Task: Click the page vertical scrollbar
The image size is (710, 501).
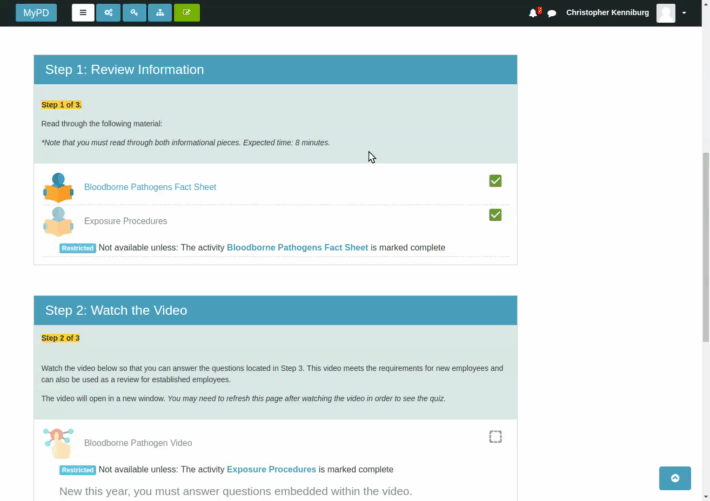Action: (x=705, y=248)
